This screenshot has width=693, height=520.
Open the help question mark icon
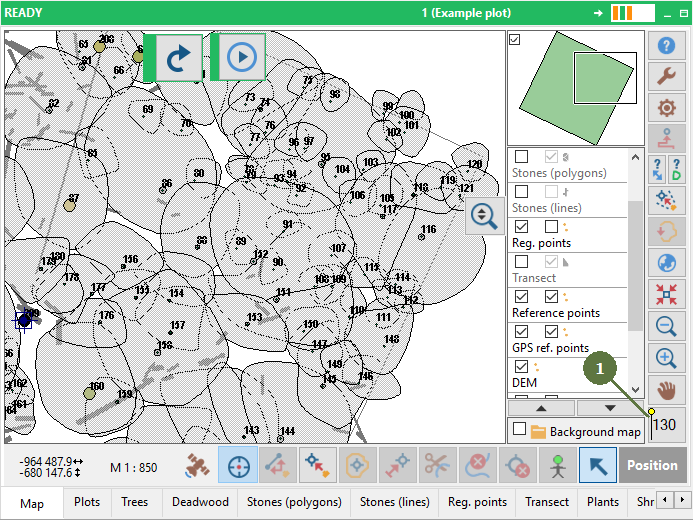pos(666,46)
